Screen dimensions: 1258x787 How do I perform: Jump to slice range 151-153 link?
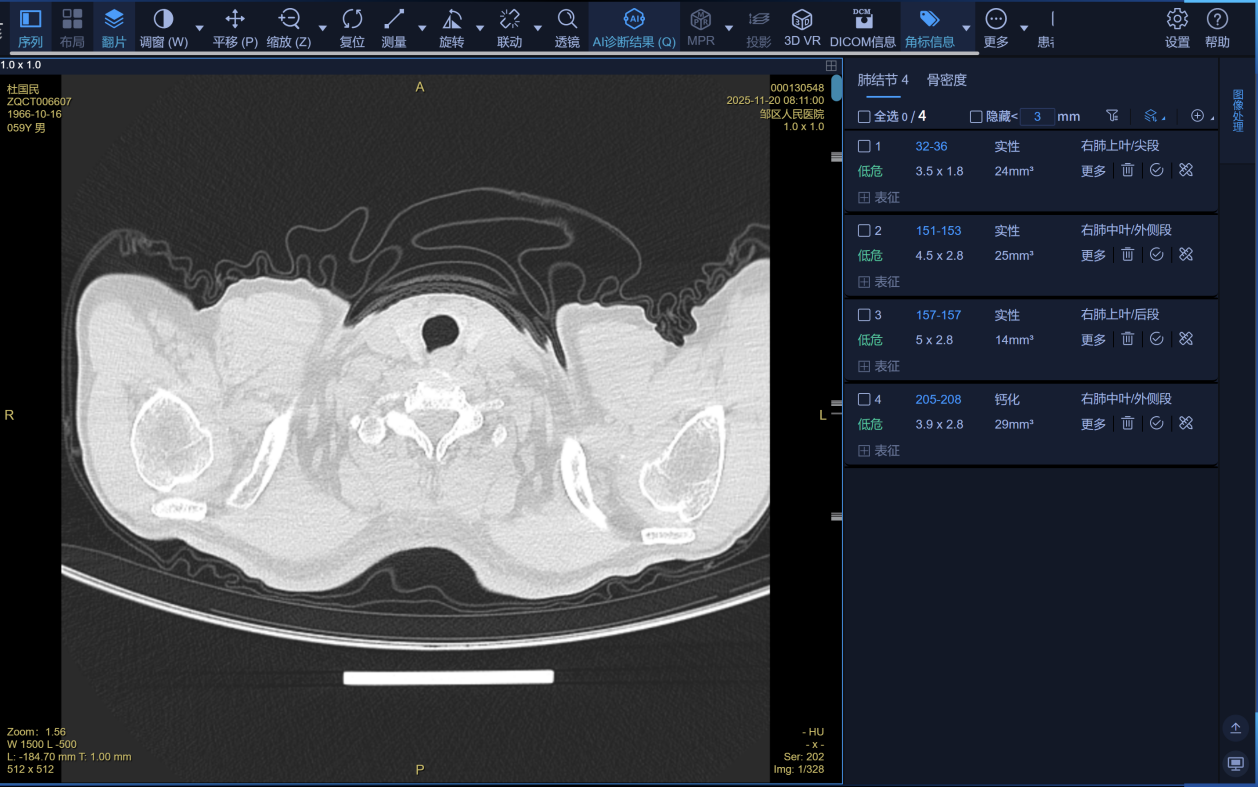click(938, 231)
